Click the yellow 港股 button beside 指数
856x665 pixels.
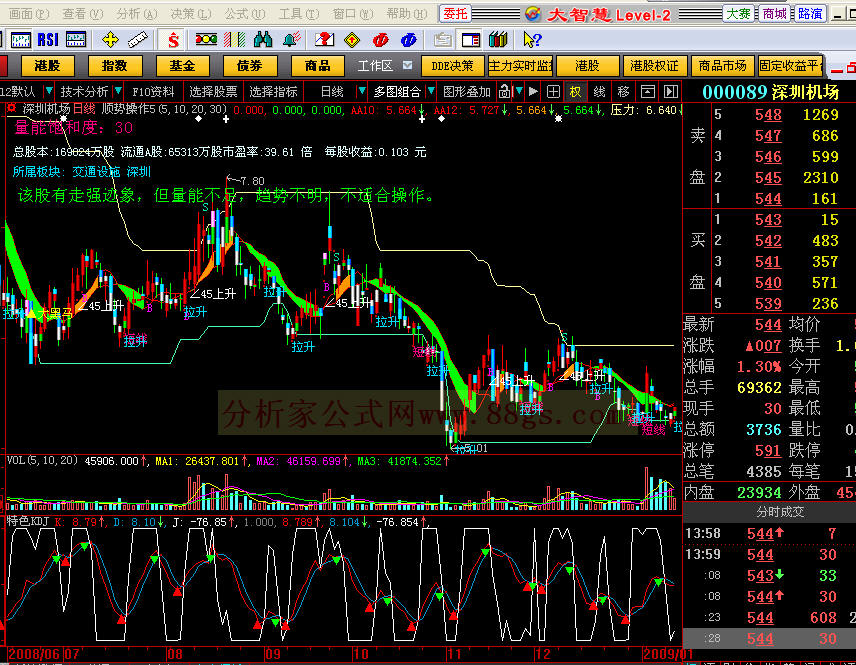(47, 66)
